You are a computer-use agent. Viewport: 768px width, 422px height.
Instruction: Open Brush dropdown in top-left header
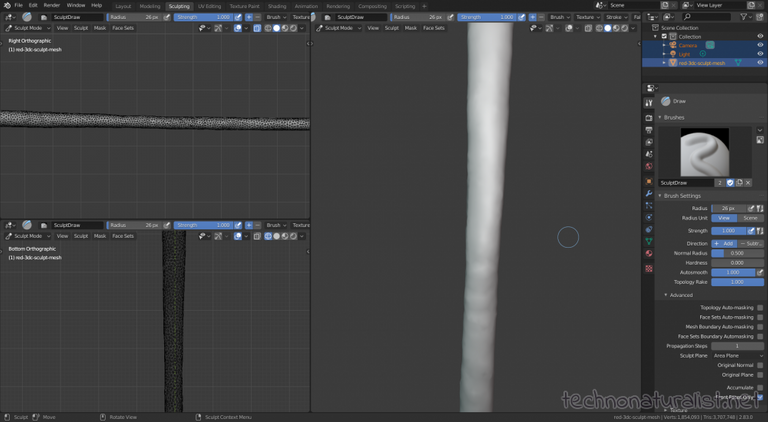276,17
